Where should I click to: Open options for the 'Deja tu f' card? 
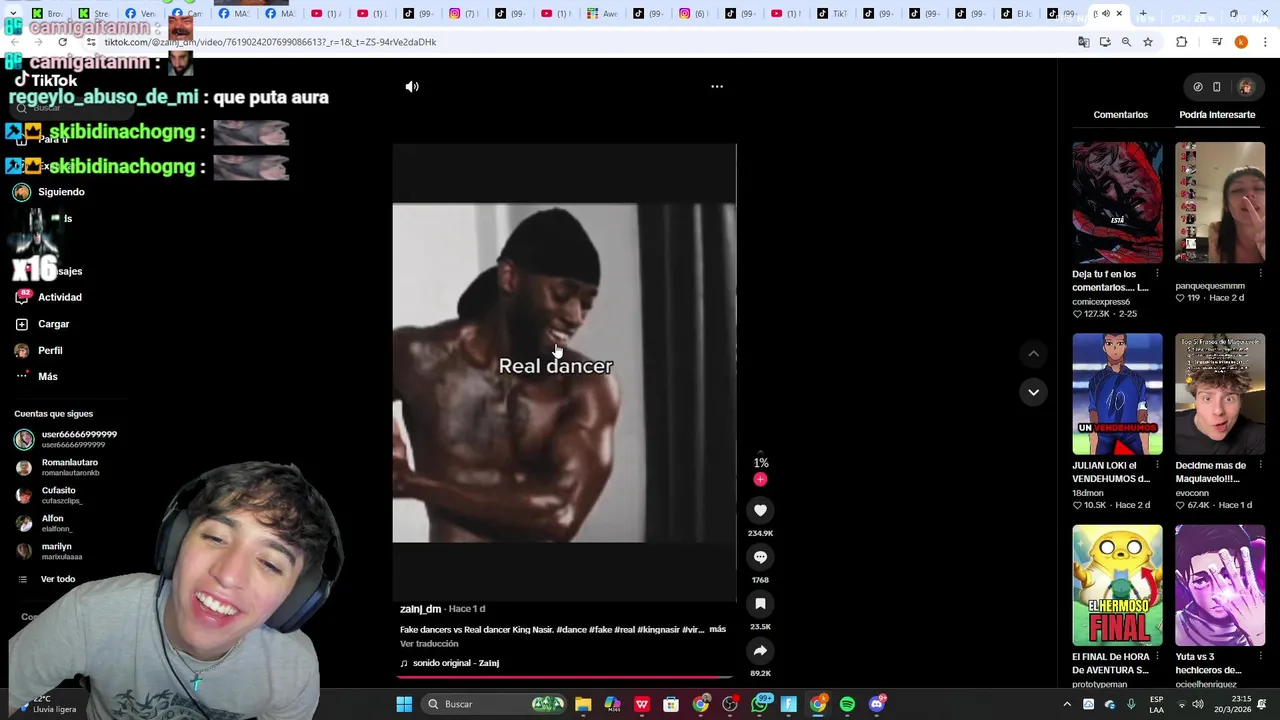coord(1157,273)
